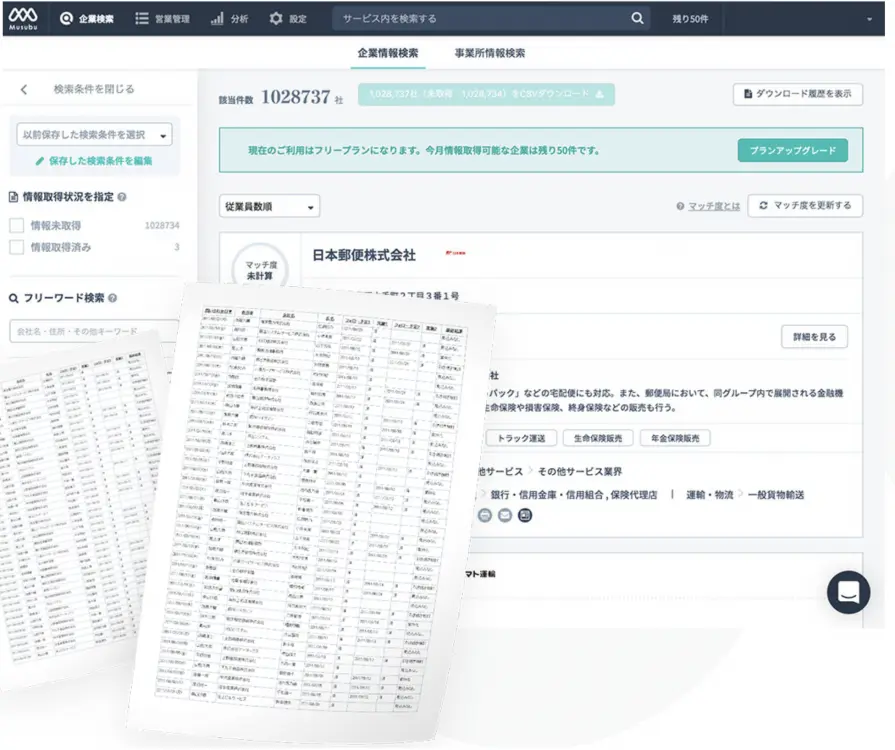
Task: Click プランアップグレード button
Action: pos(792,151)
